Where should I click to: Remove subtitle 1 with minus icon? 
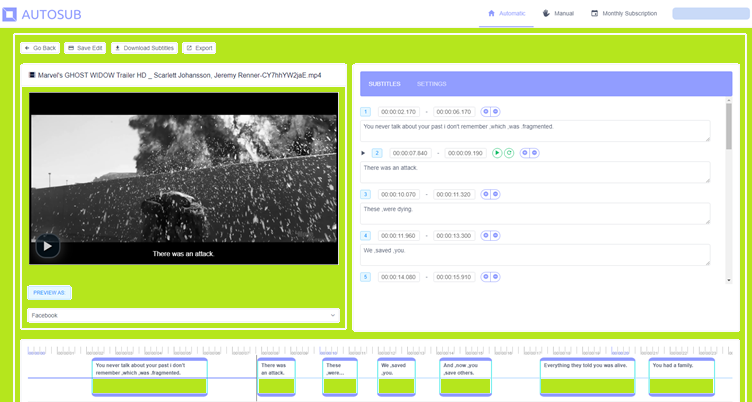495,112
